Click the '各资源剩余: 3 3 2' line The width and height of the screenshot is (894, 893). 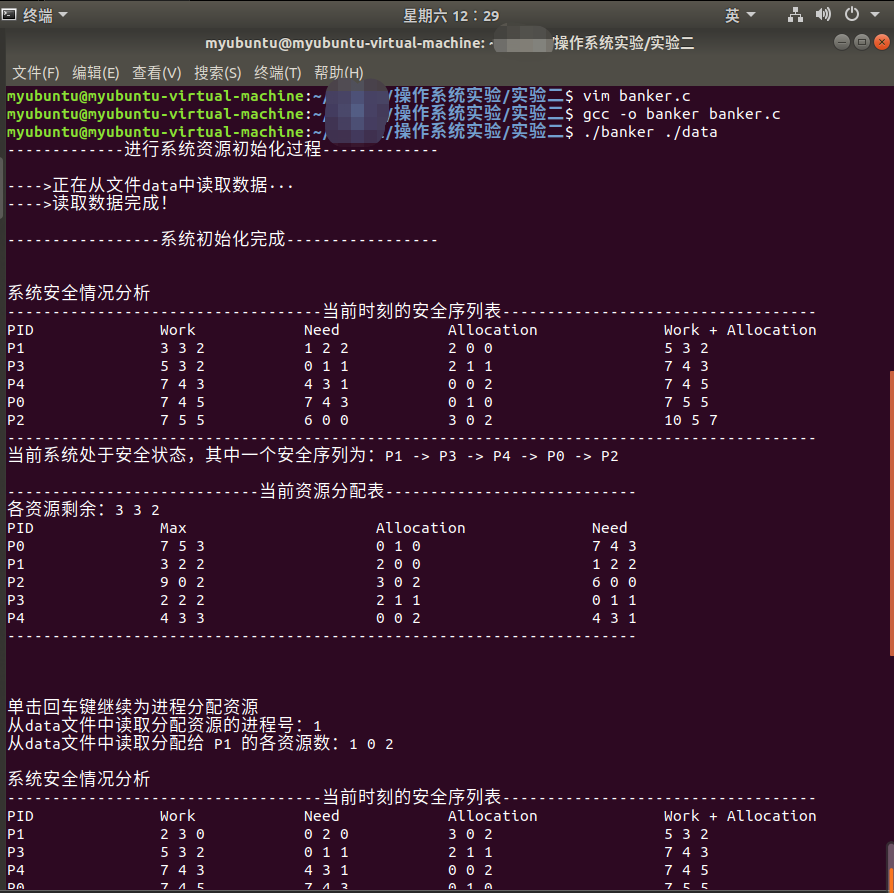83,509
